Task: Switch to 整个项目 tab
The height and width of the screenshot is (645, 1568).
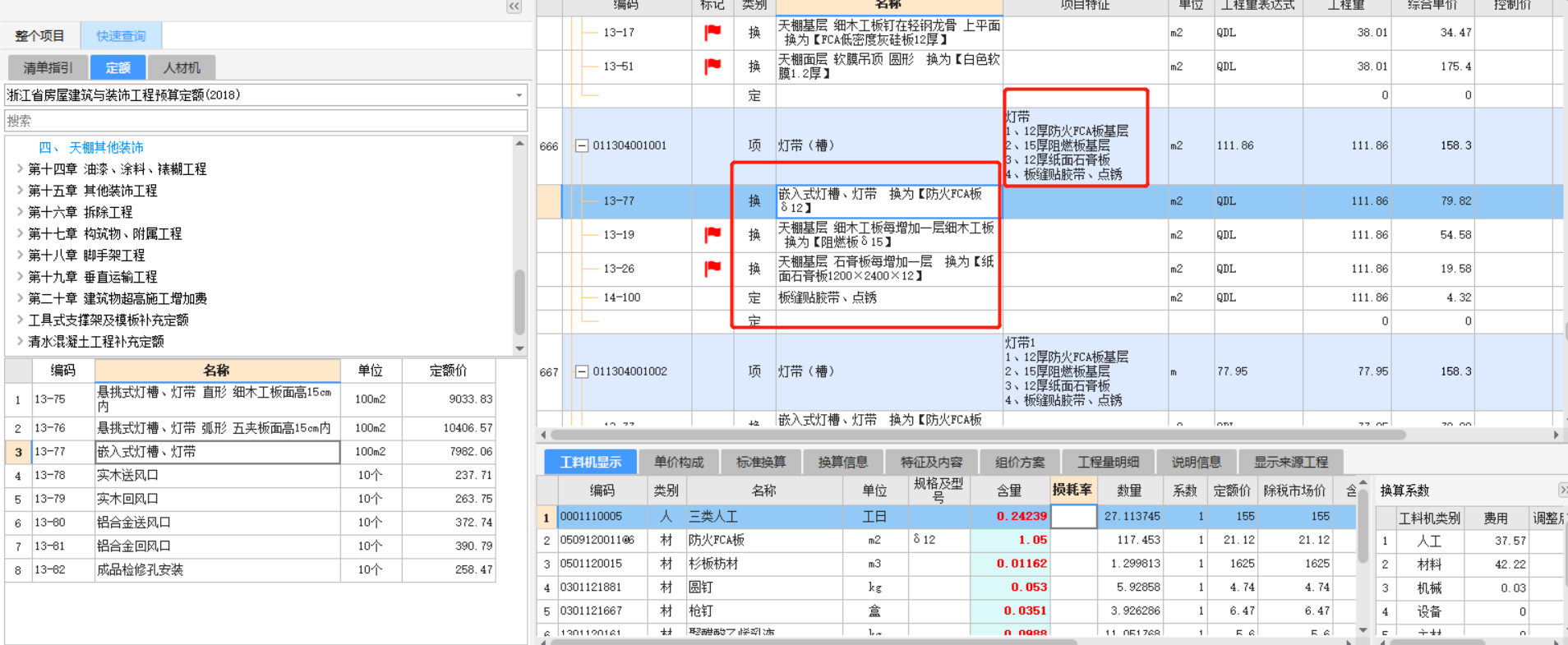Action: click(39, 36)
